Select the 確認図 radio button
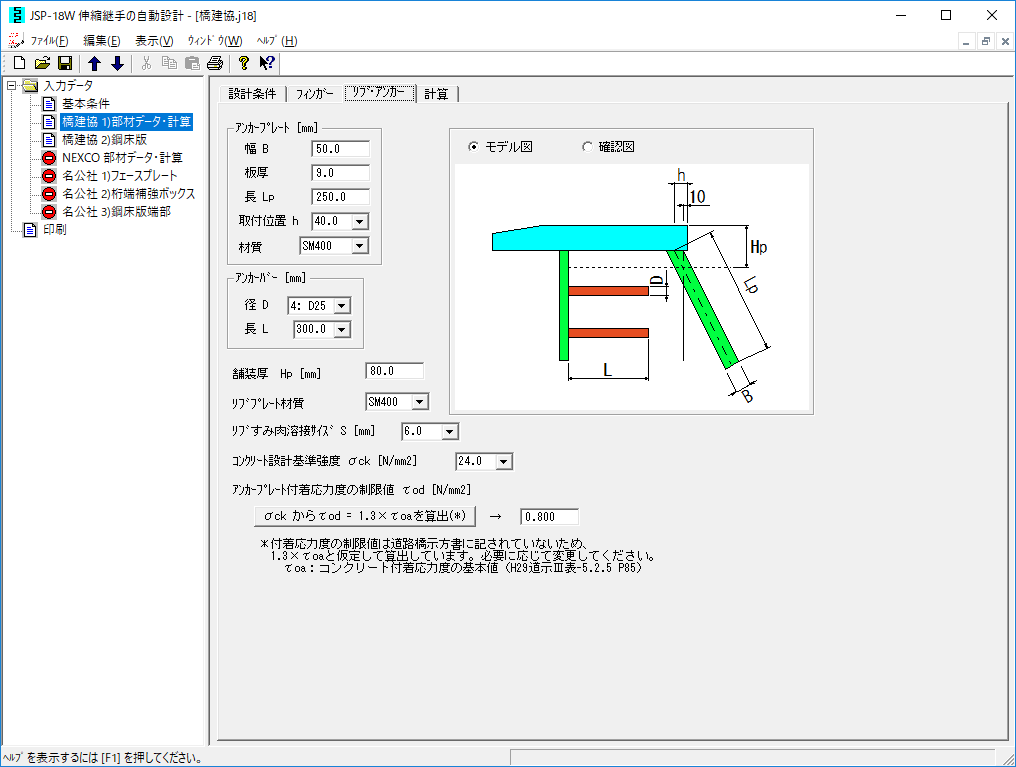Image resolution: width=1016 pixels, height=767 pixels. [x=587, y=147]
